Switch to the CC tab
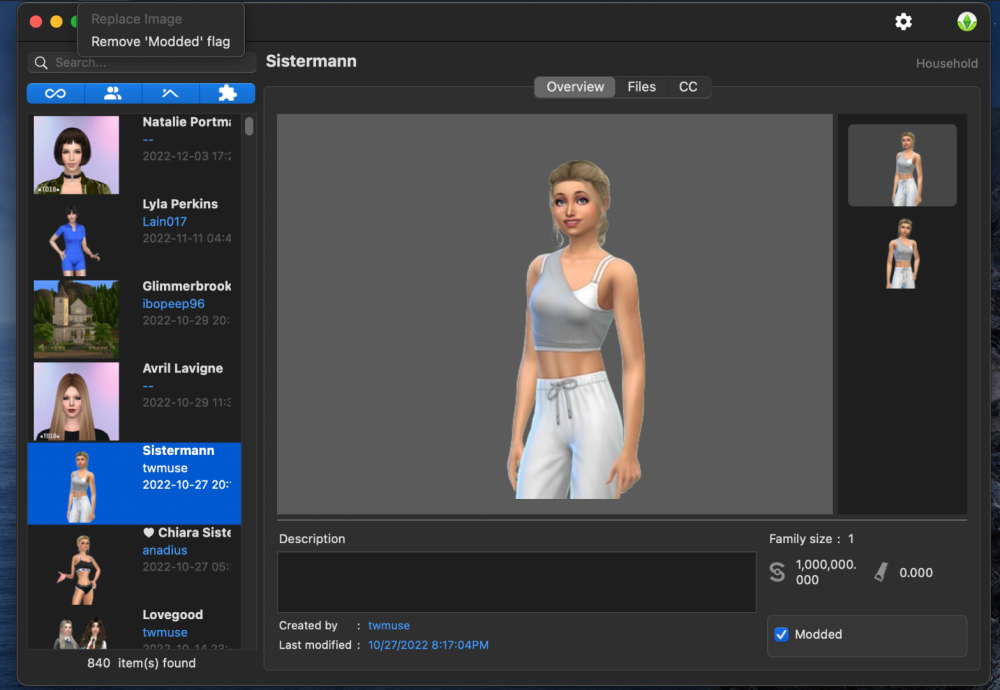Viewport: 1000px width, 690px height. [x=688, y=87]
